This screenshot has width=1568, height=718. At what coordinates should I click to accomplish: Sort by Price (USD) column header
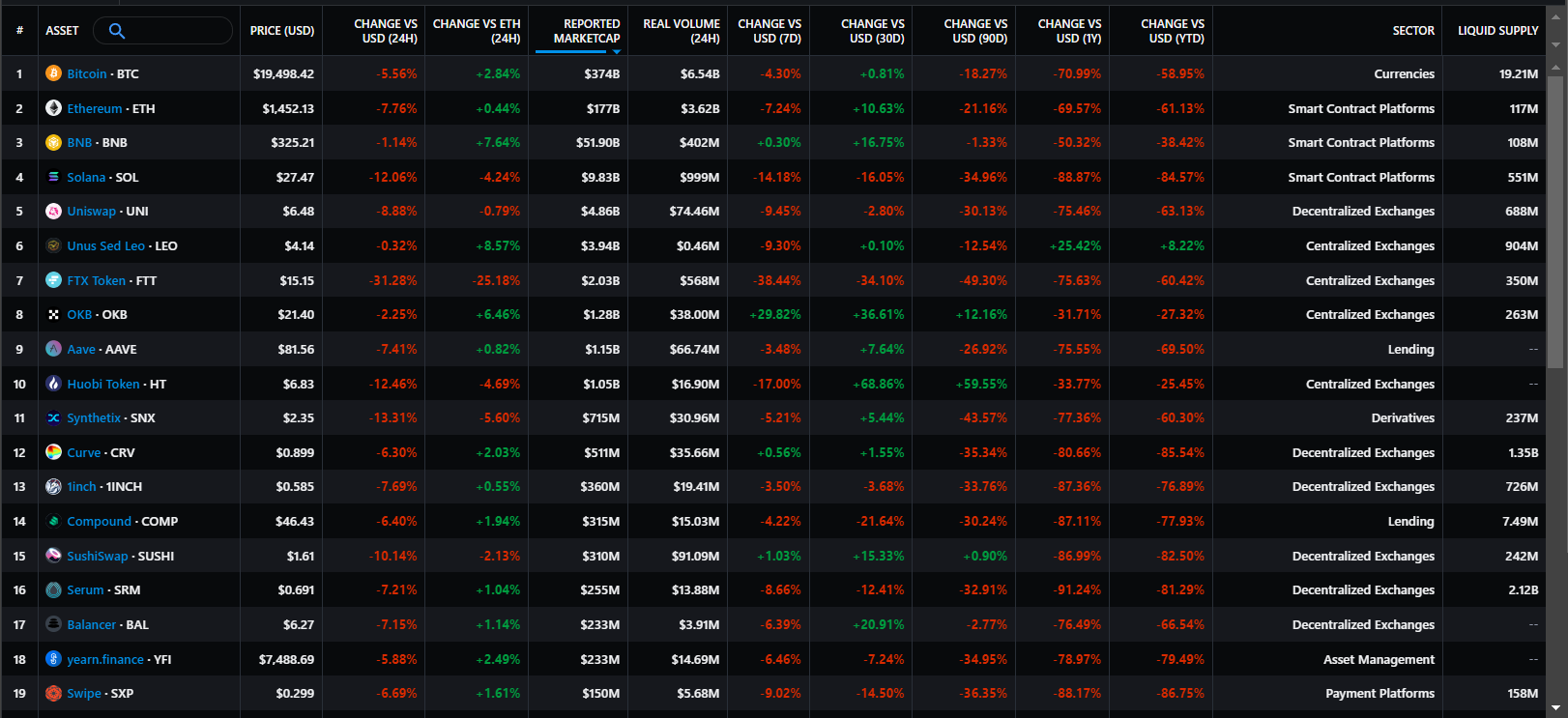click(282, 31)
